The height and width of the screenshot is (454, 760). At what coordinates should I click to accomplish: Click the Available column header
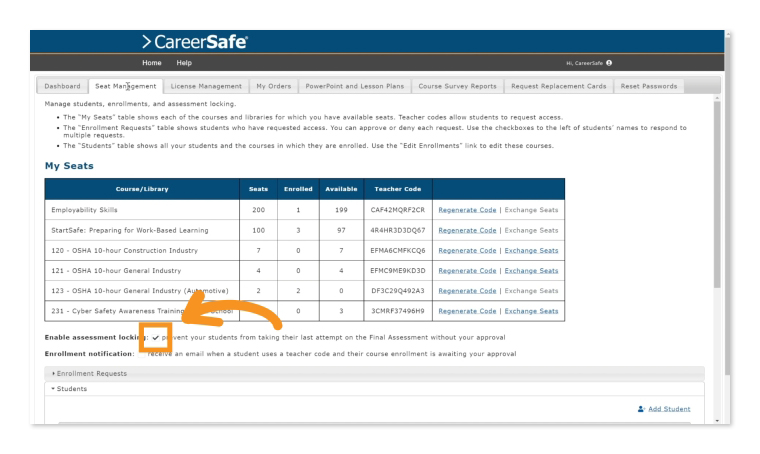click(x=341, y=189)
